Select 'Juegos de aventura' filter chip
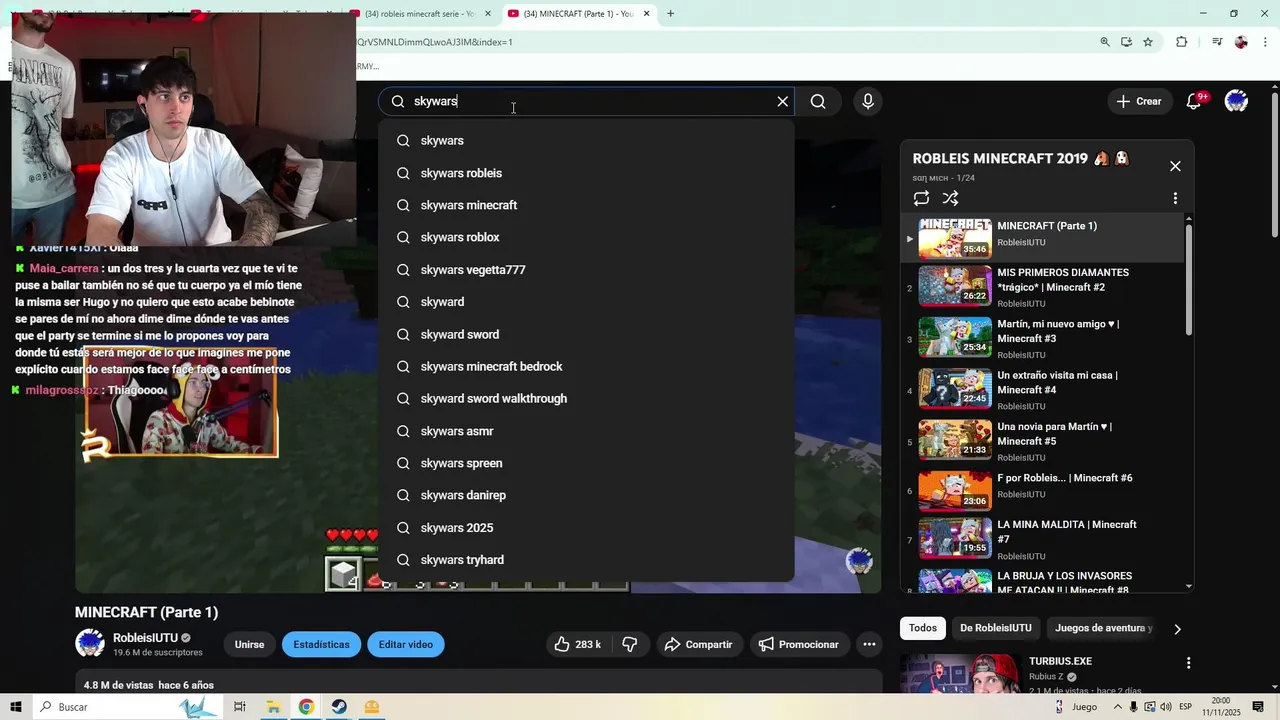 point(1104,628)
